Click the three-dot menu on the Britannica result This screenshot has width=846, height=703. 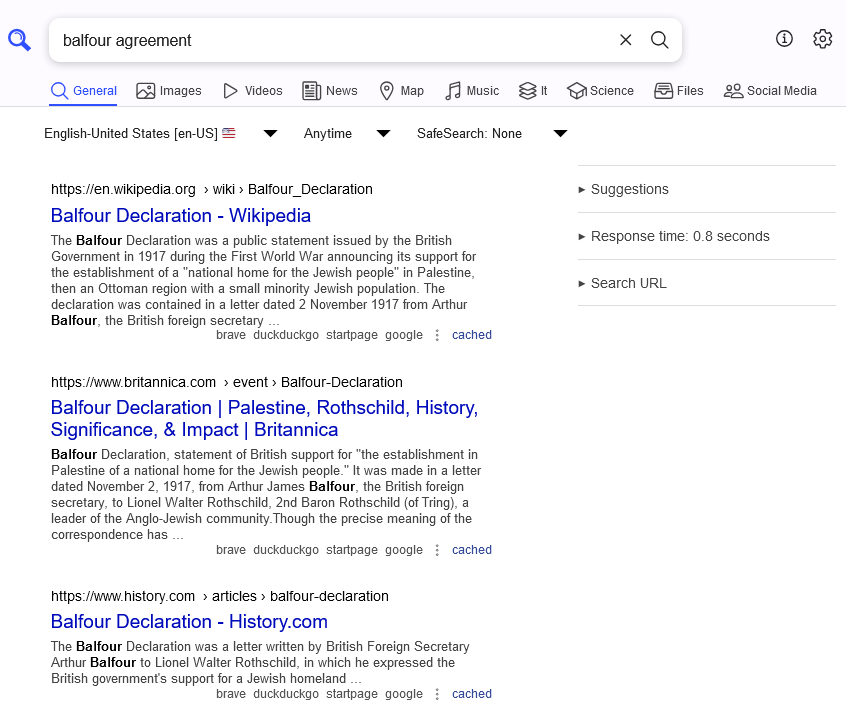(x=437, y=550)
